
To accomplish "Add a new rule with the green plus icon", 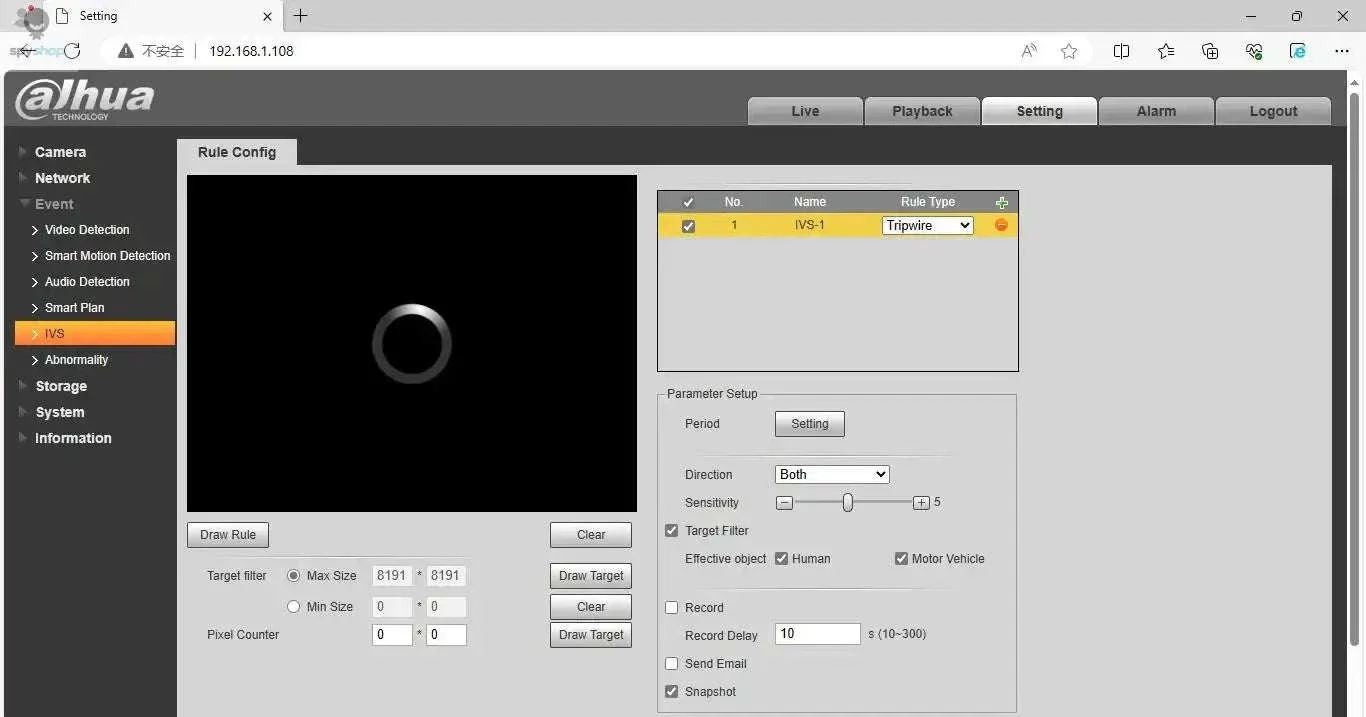I will [1001, 202].
